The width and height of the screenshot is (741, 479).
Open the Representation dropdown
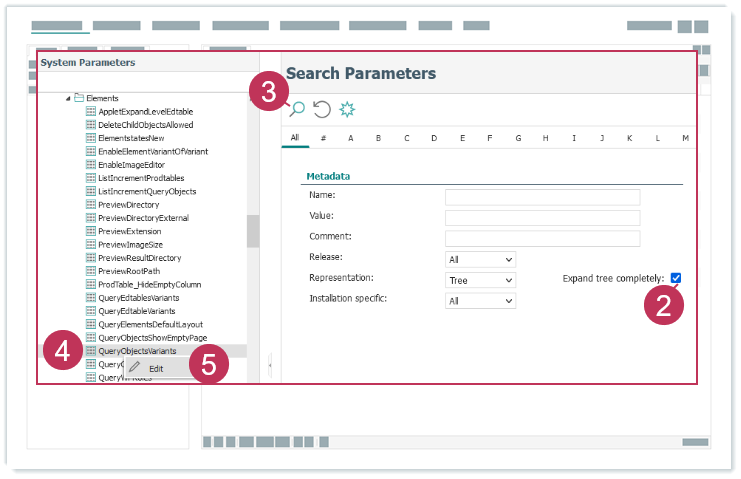click(x=480, y=281)
